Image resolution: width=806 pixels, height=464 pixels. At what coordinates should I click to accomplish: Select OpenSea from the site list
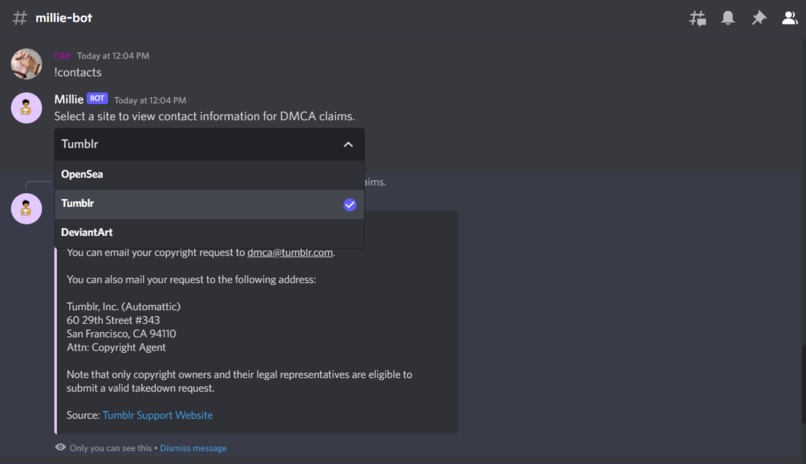point(209,175)
